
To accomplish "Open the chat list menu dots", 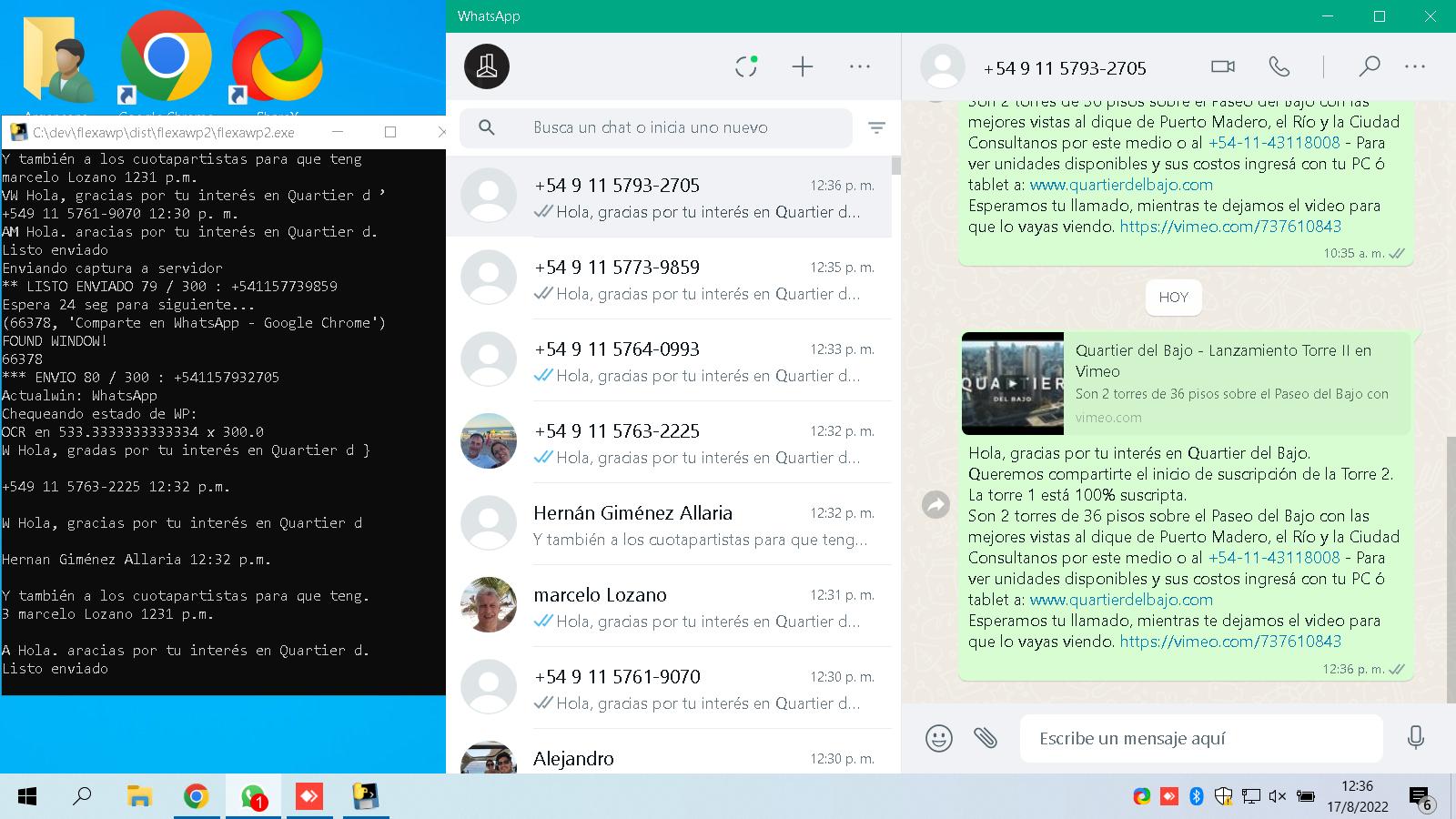I will [860, 66].
